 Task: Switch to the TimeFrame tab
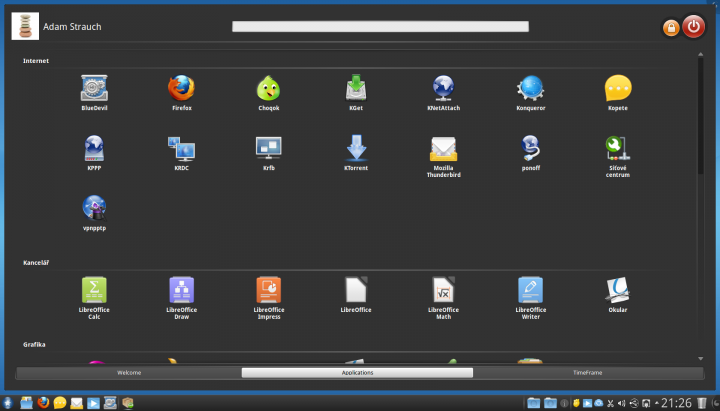[587, 372]
